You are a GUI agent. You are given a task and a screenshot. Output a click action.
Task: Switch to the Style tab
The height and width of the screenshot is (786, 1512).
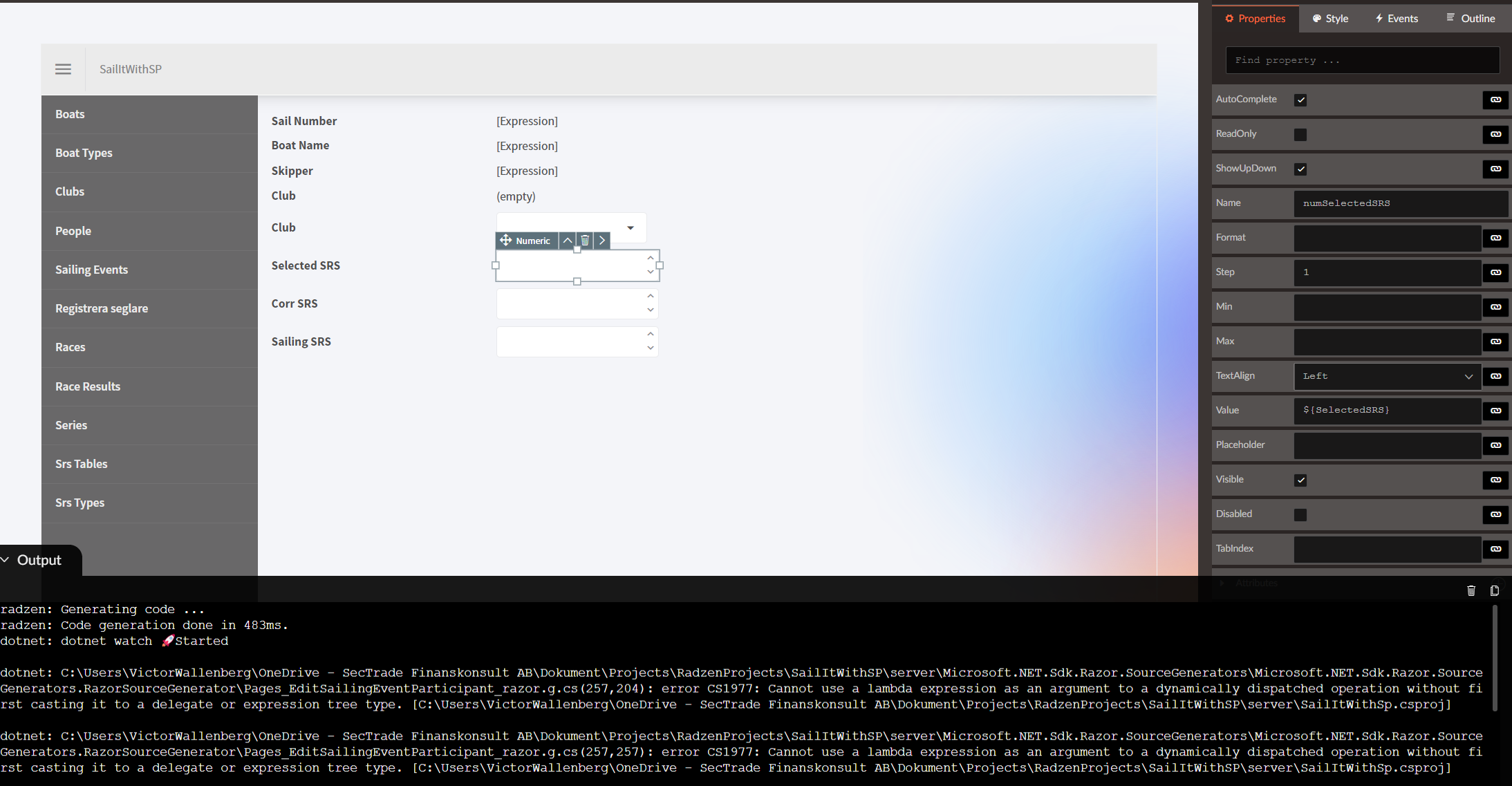(x=1329, y=18)
